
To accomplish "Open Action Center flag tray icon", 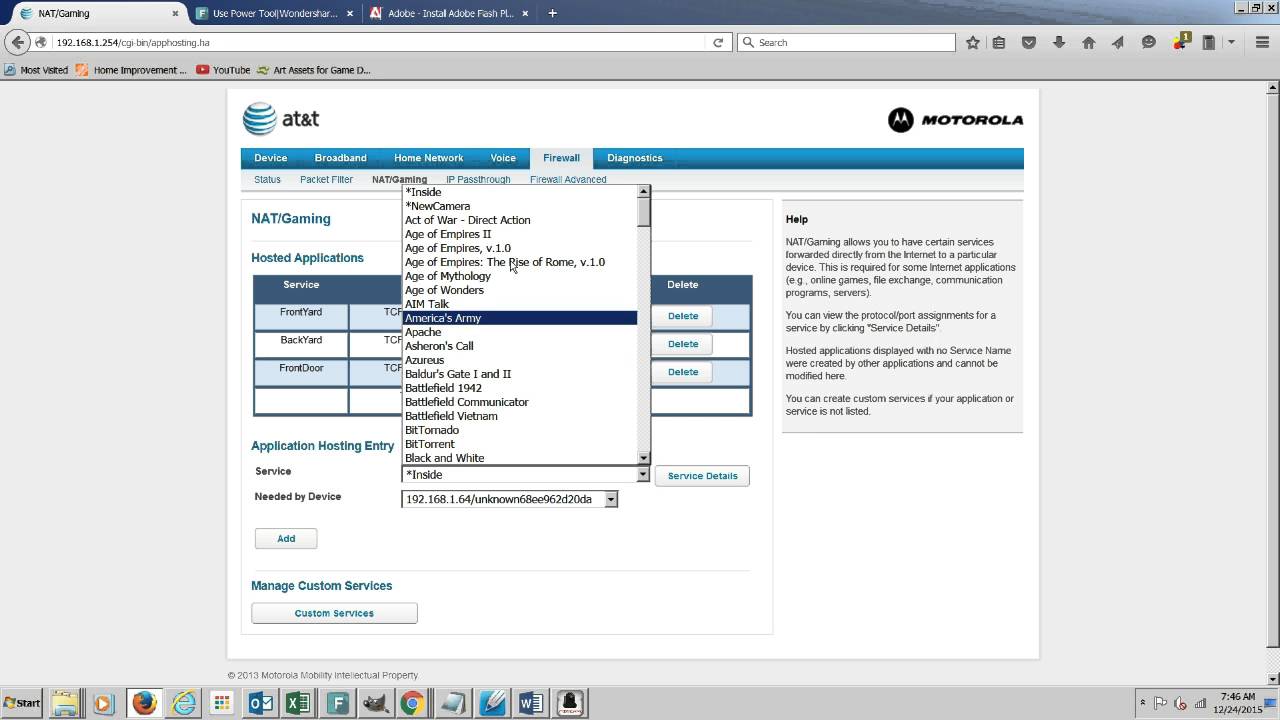I will [x=1161, y=703].
